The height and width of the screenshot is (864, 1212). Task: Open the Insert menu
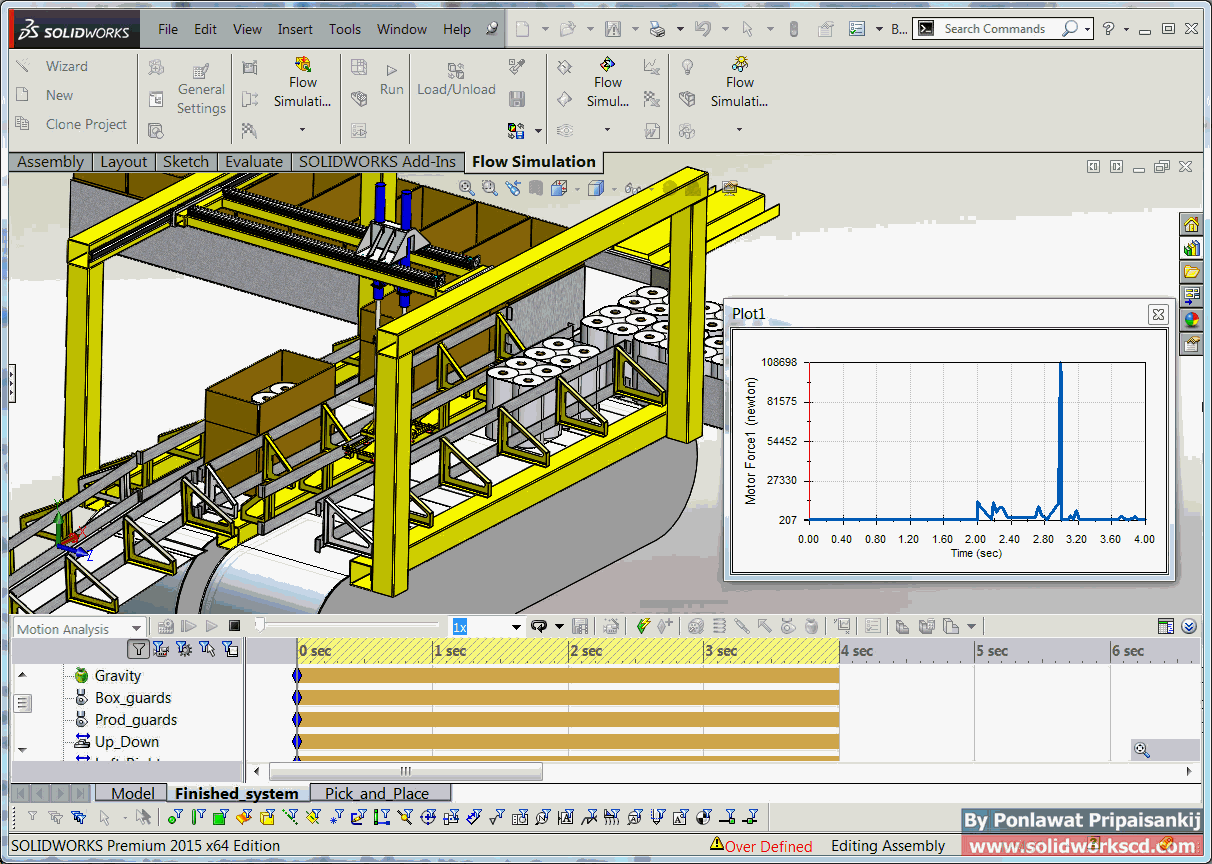tap(295, 29)
